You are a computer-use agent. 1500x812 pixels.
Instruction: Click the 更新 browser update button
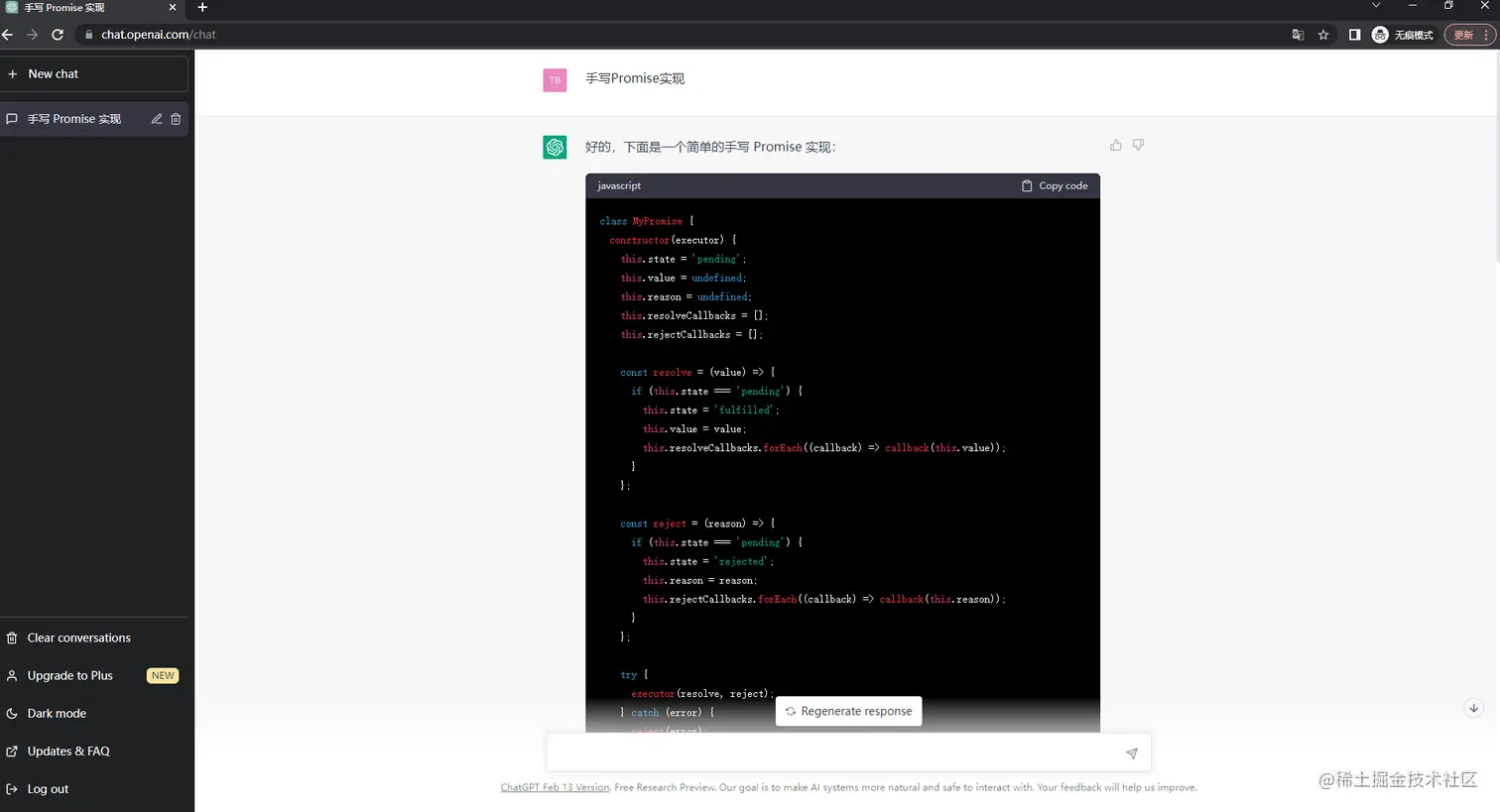1469,35
